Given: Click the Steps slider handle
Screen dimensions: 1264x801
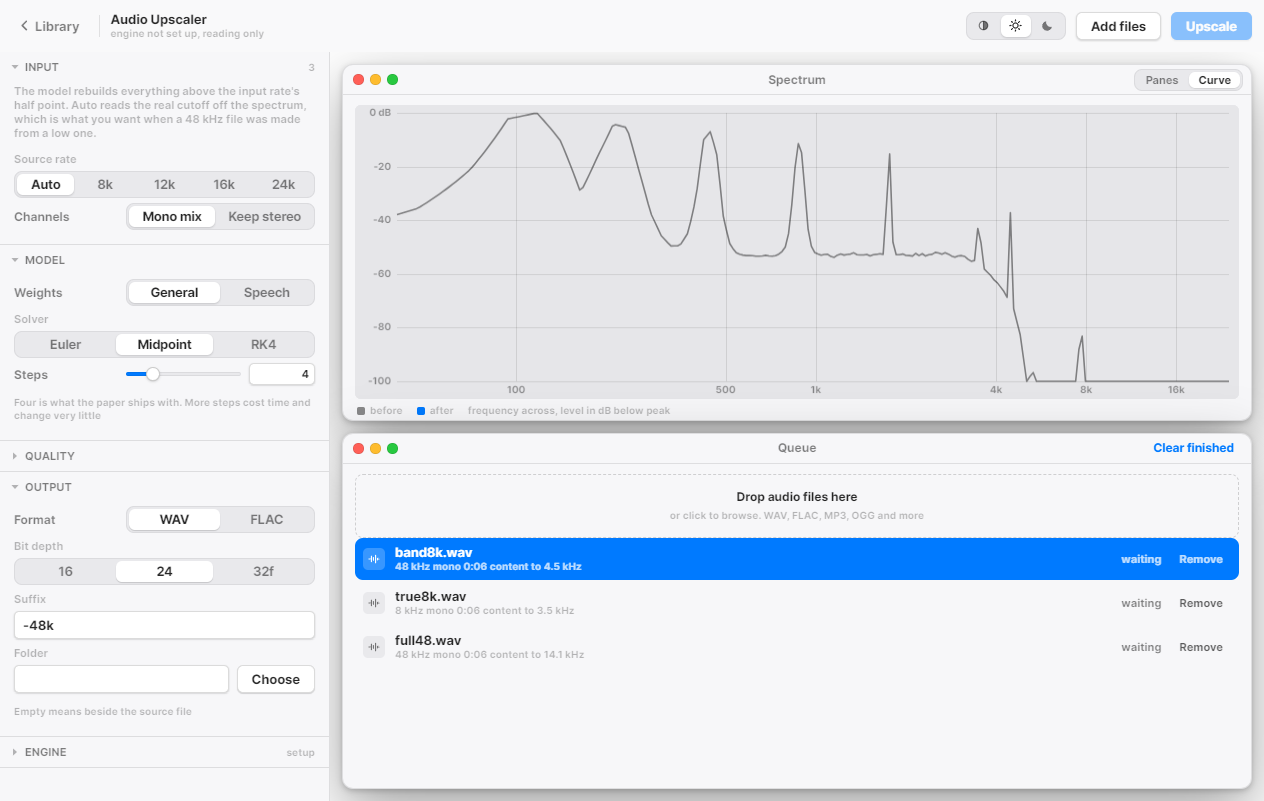Looking at the screenshot, I should pyautogui.click(x=153, y=374).
